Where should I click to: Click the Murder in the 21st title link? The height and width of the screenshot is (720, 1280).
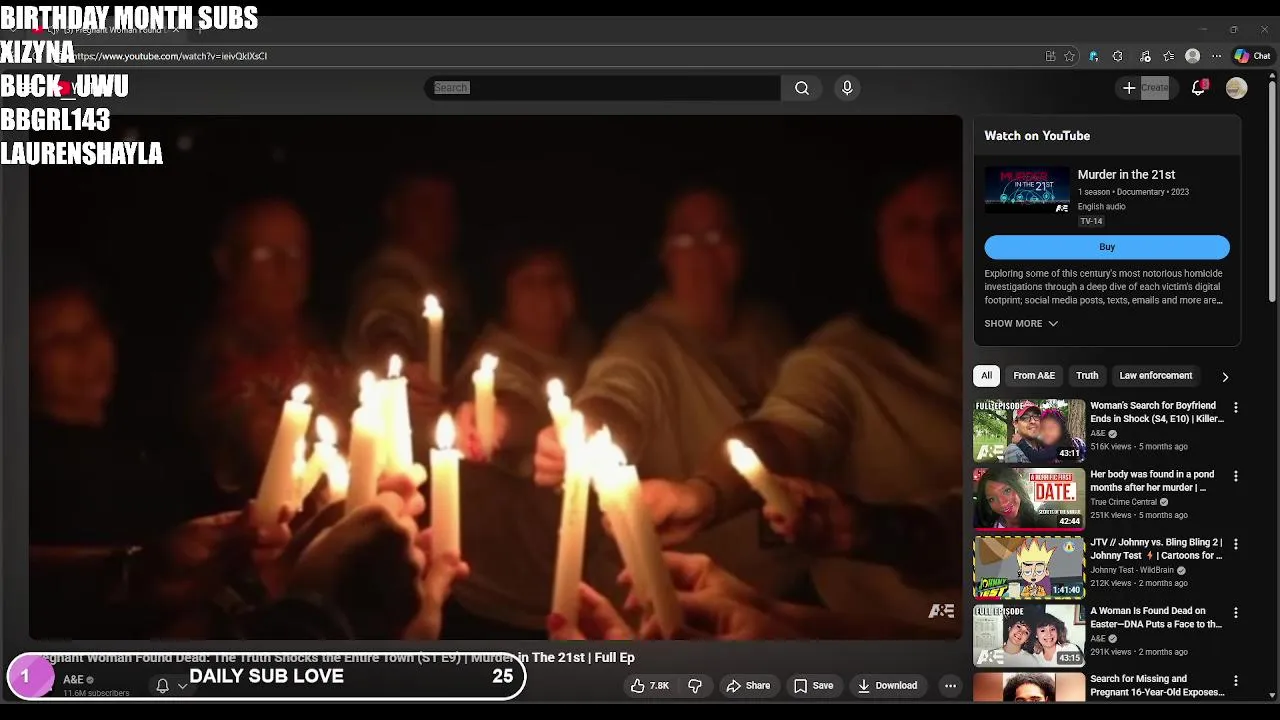(1126, 175)
